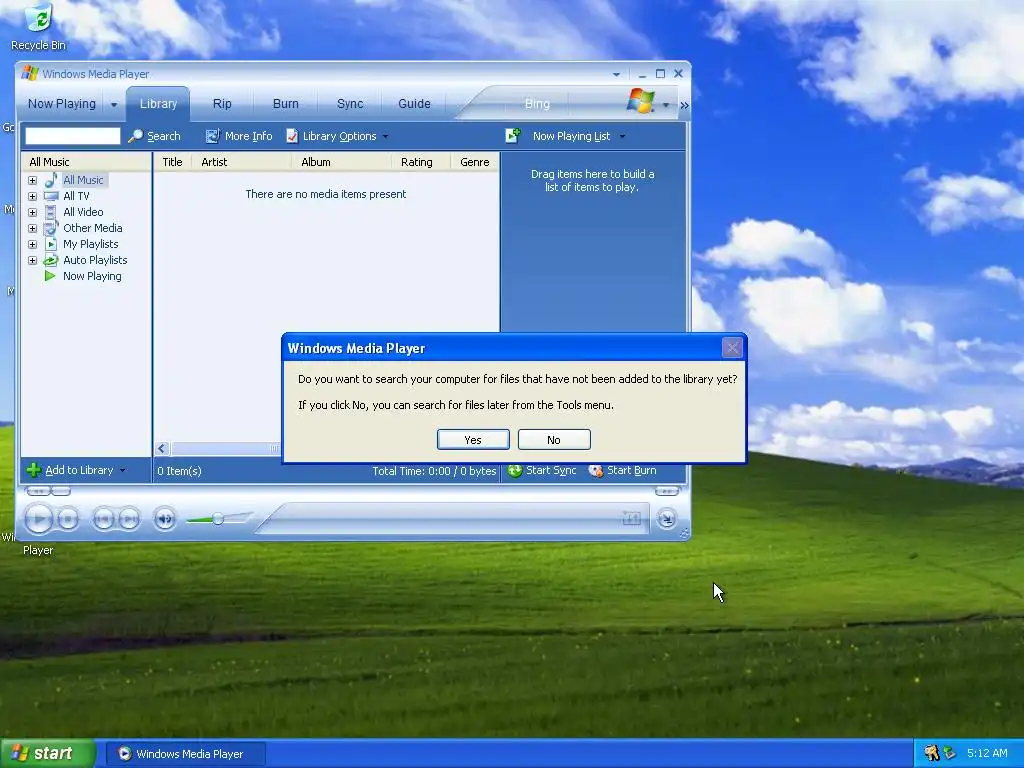
Task: Open the Now Playing tab
Action: [61, 104]
